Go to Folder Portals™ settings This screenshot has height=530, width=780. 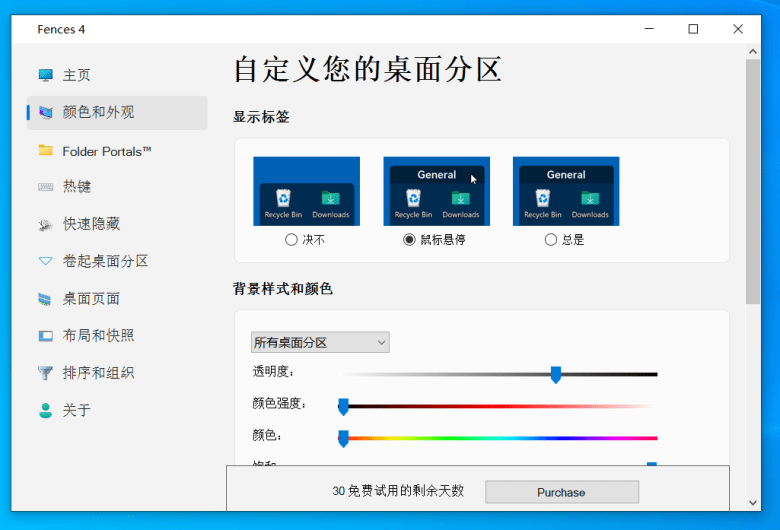[117, 151]
